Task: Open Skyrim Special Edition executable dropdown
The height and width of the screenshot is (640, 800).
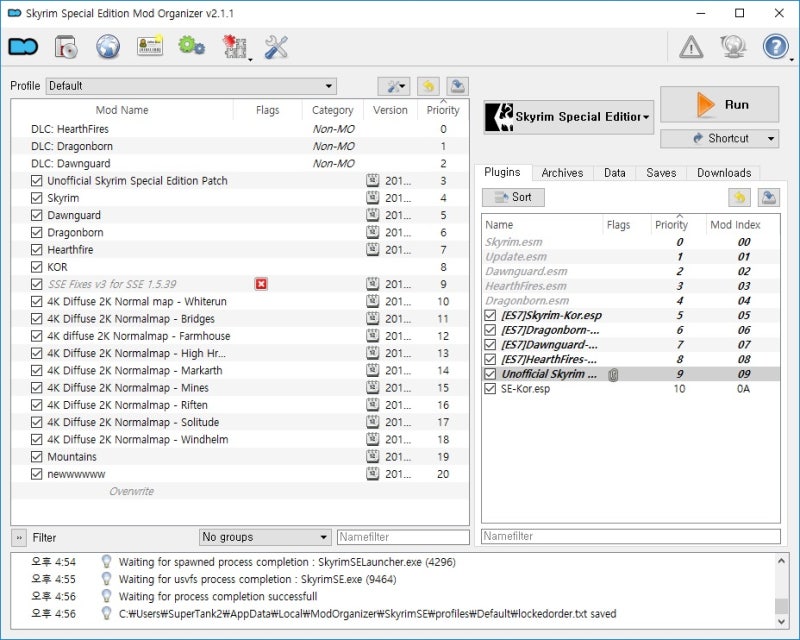Action: click(568, 117)
